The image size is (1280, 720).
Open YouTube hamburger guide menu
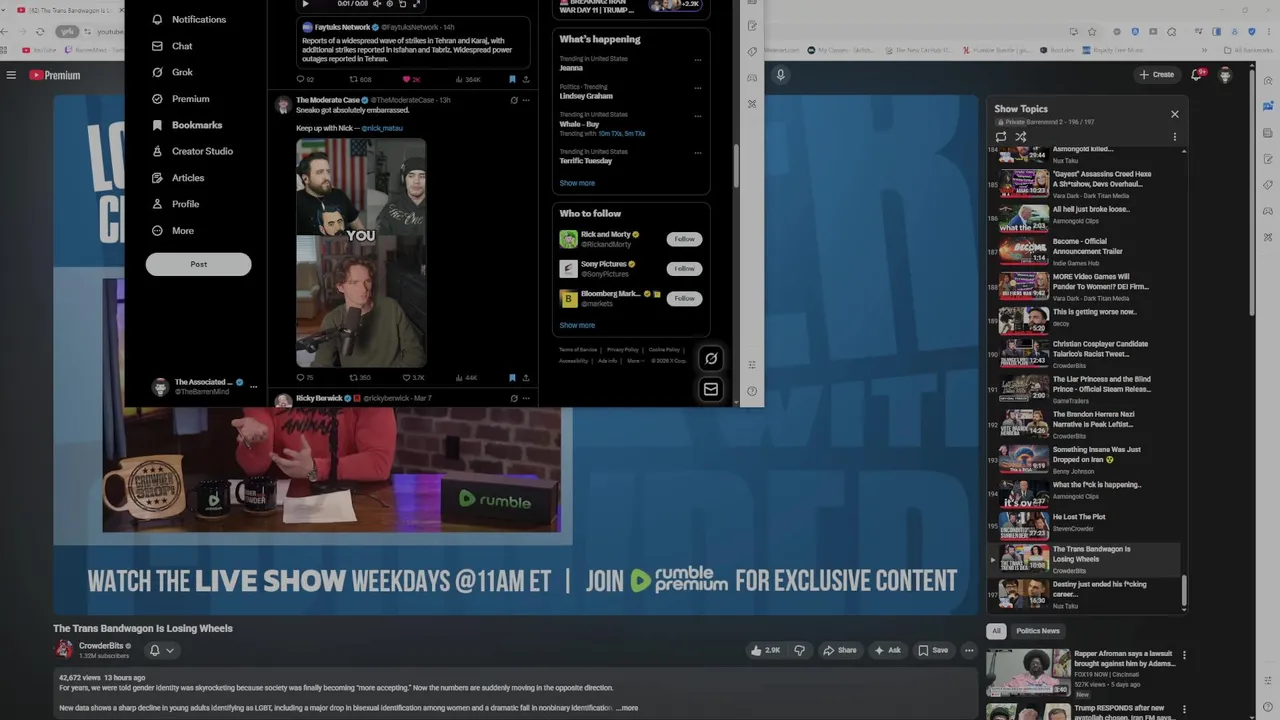click(x=11, y=75)
